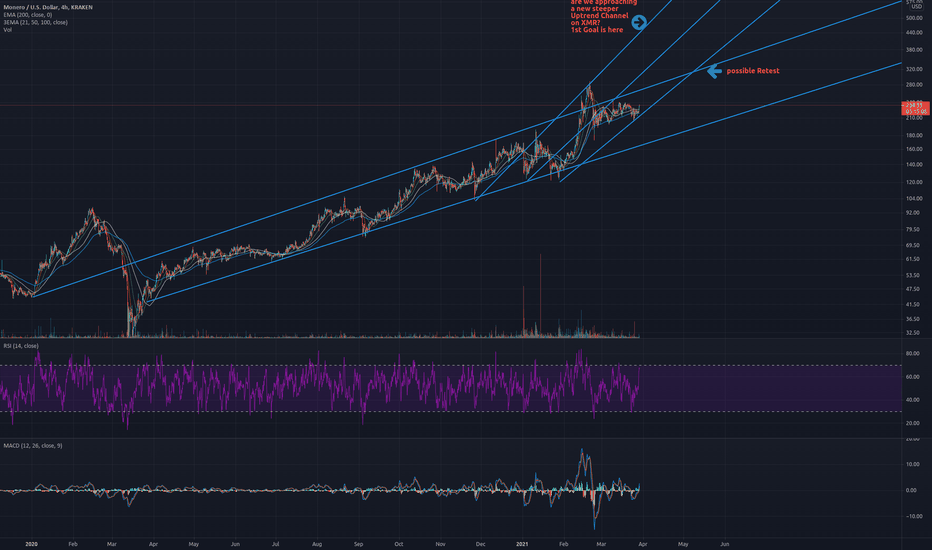Screen dimensions: 932x550
Task: Click the 380.00 price axis label
Action: (914, 50)
